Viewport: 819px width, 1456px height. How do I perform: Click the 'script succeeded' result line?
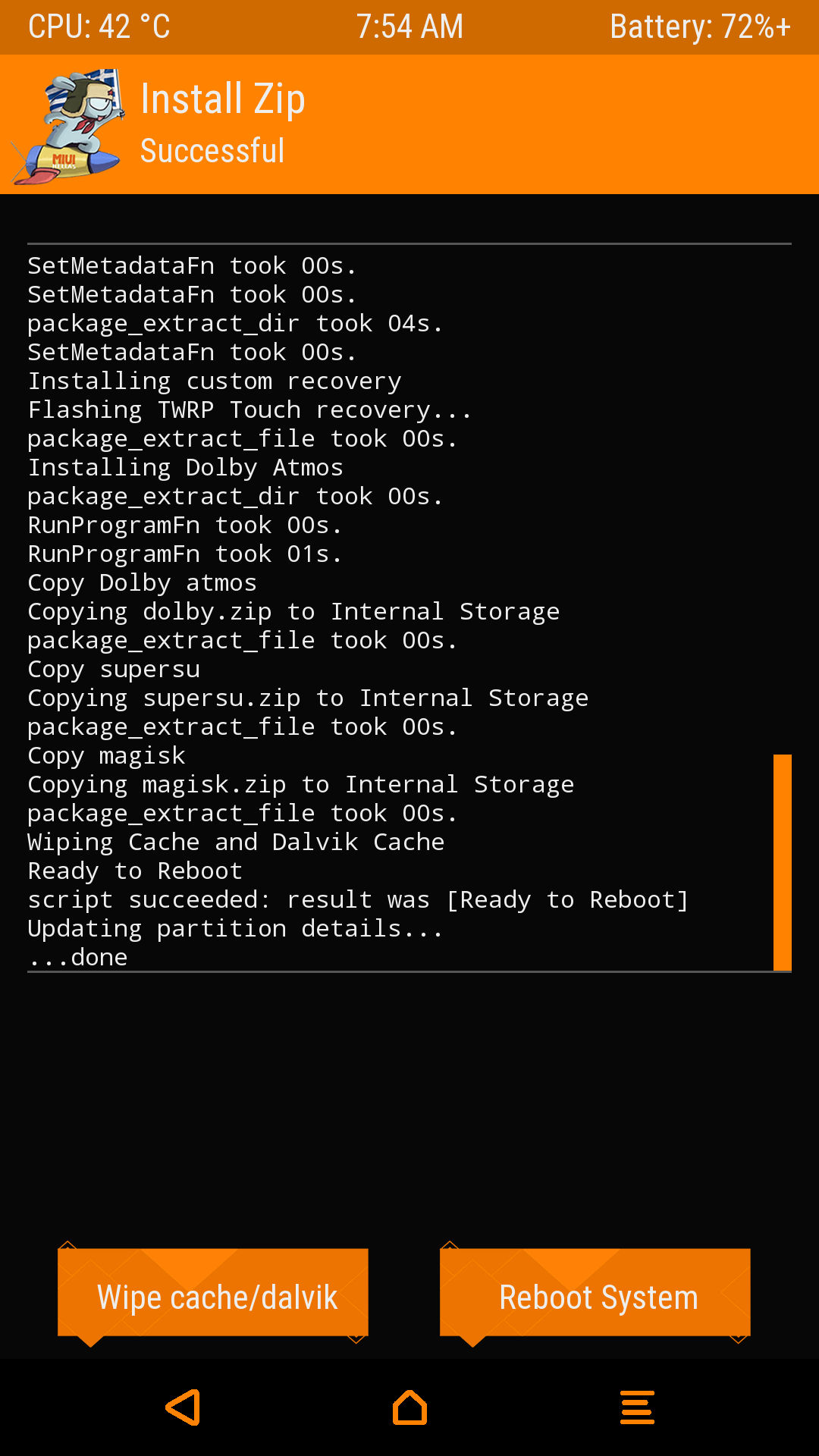coord(358,900)
